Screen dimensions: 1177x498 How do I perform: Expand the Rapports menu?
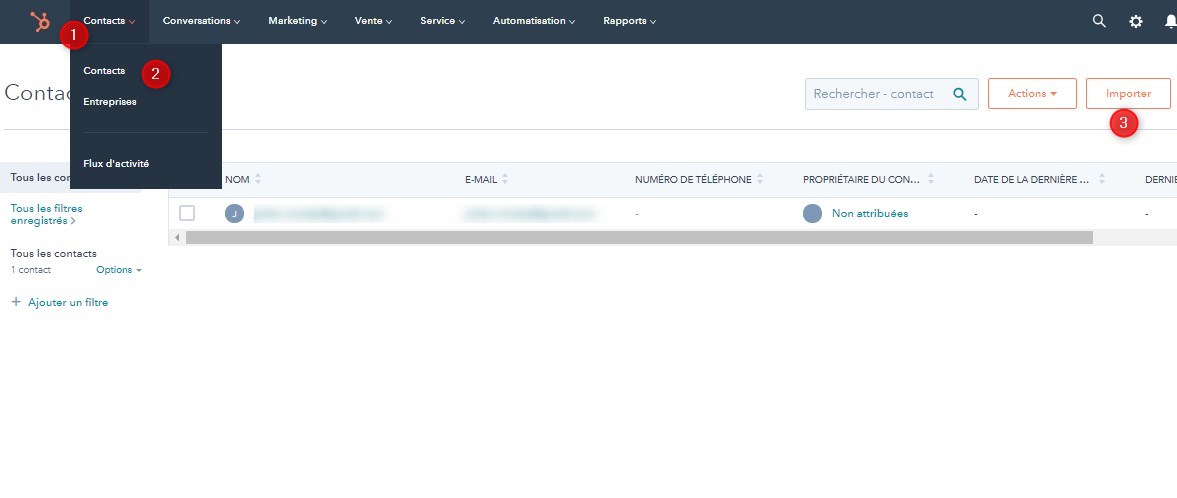click(x=629, y=21)
